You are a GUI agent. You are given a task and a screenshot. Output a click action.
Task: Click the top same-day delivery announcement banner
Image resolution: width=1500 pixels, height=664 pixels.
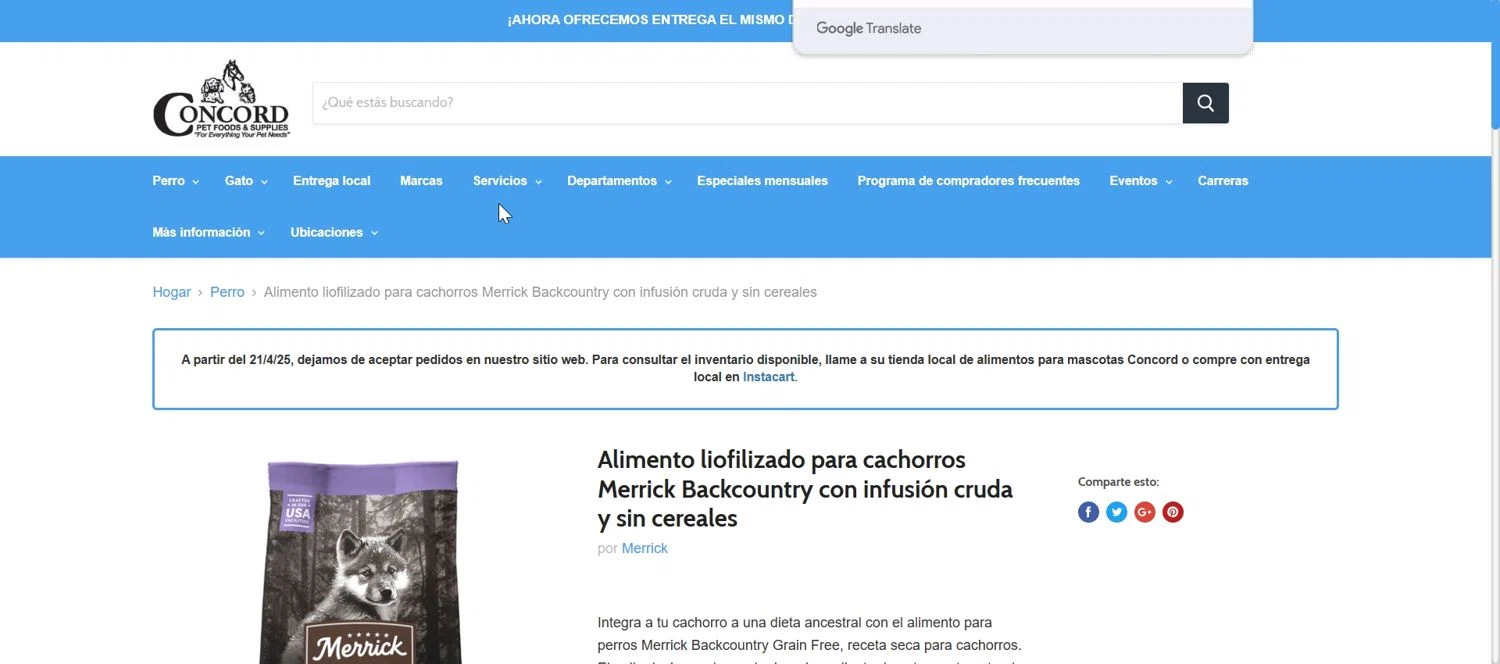click(650, 20)
